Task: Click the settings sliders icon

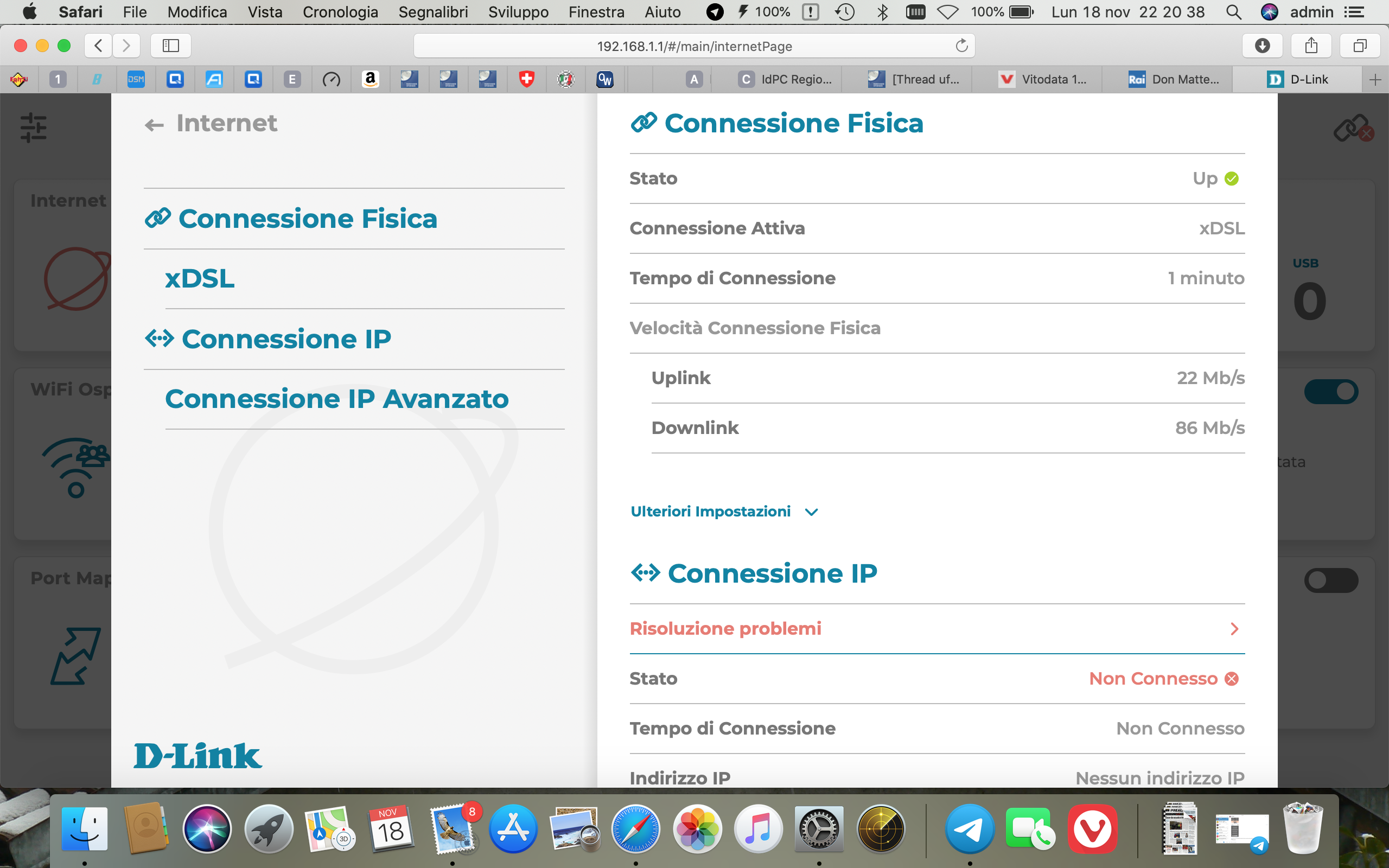Action: pyautogui.click(x=33, y=127)
